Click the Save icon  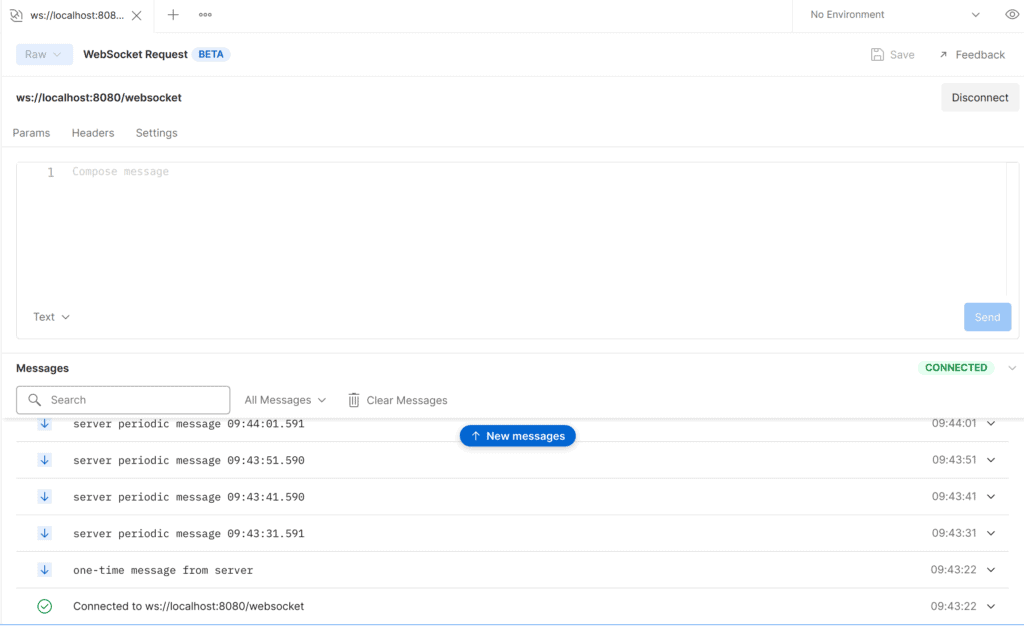[876, 54]
